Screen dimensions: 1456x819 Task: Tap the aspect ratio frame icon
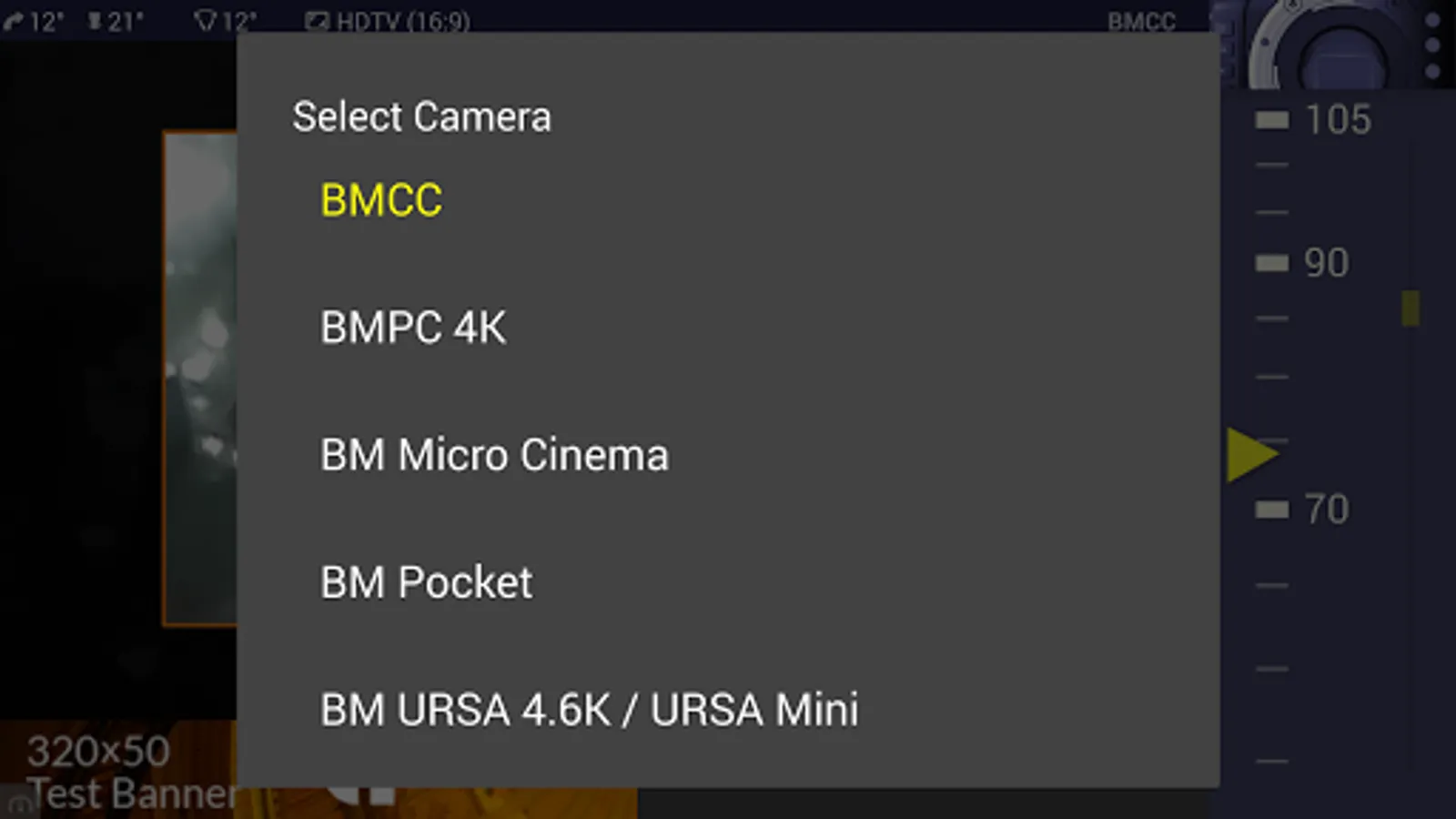(x=316, y=20)
